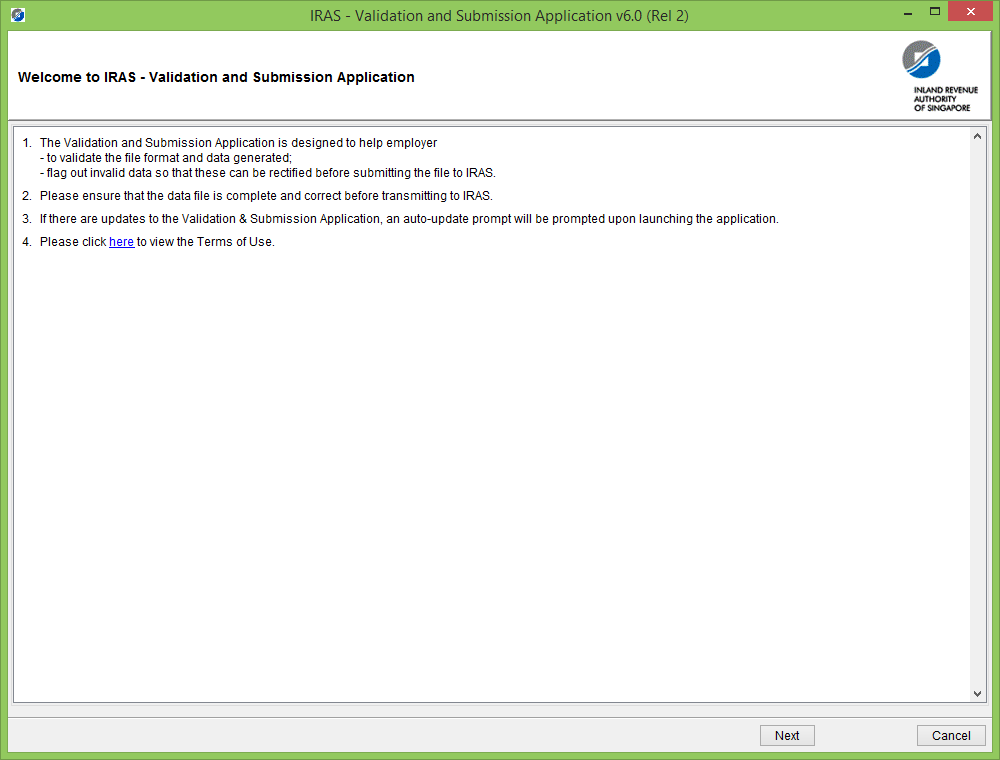Click the IRAS application icon in title bar

pyautogui.click(x=18, y=15)
